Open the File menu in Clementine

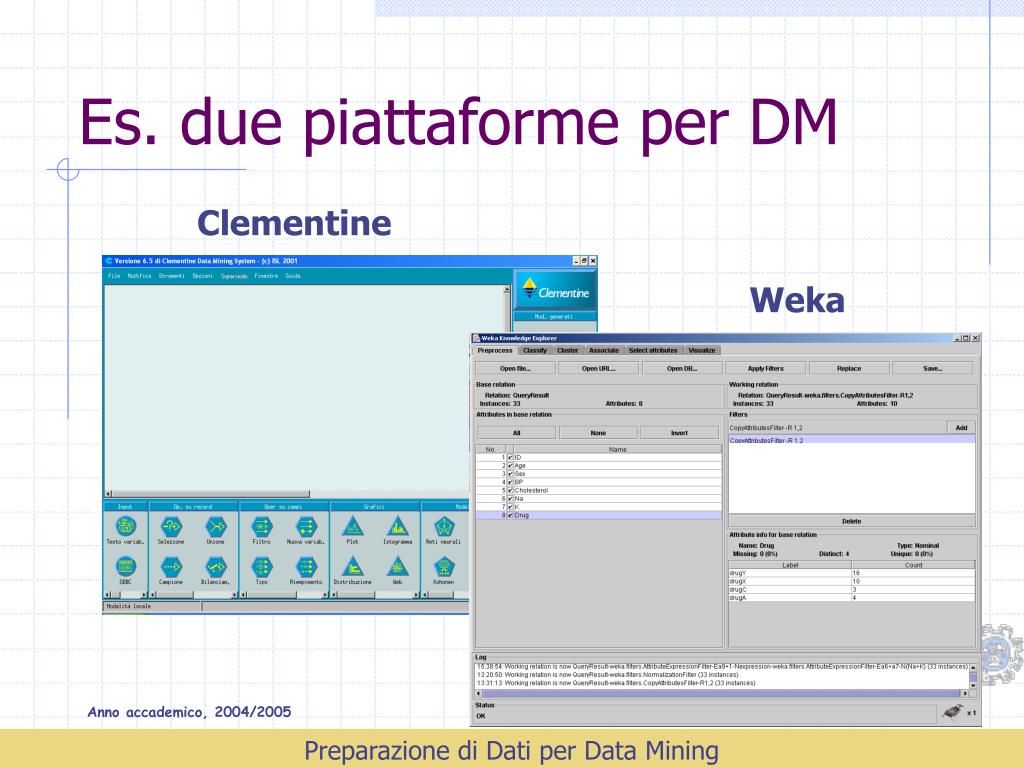114,276
